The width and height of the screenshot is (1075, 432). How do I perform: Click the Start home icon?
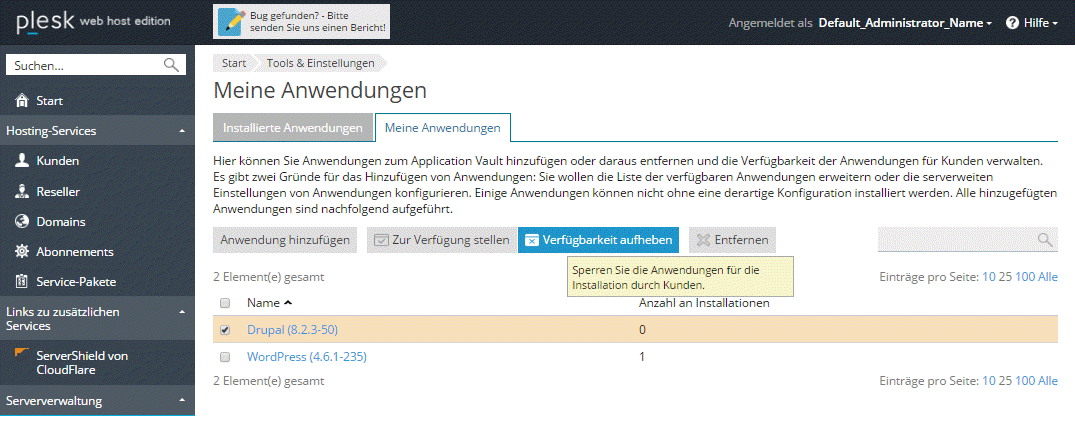coord(21,101)
